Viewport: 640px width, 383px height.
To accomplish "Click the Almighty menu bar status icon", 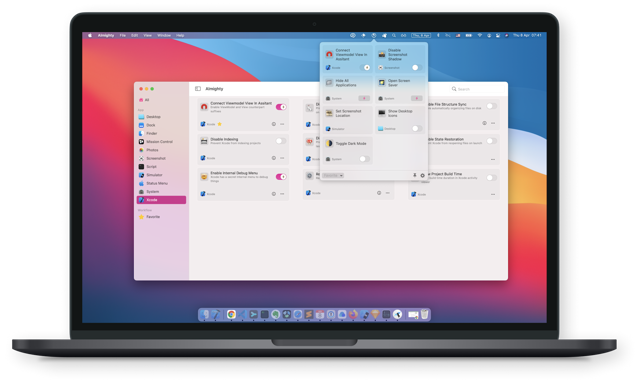I will (373, 36).
